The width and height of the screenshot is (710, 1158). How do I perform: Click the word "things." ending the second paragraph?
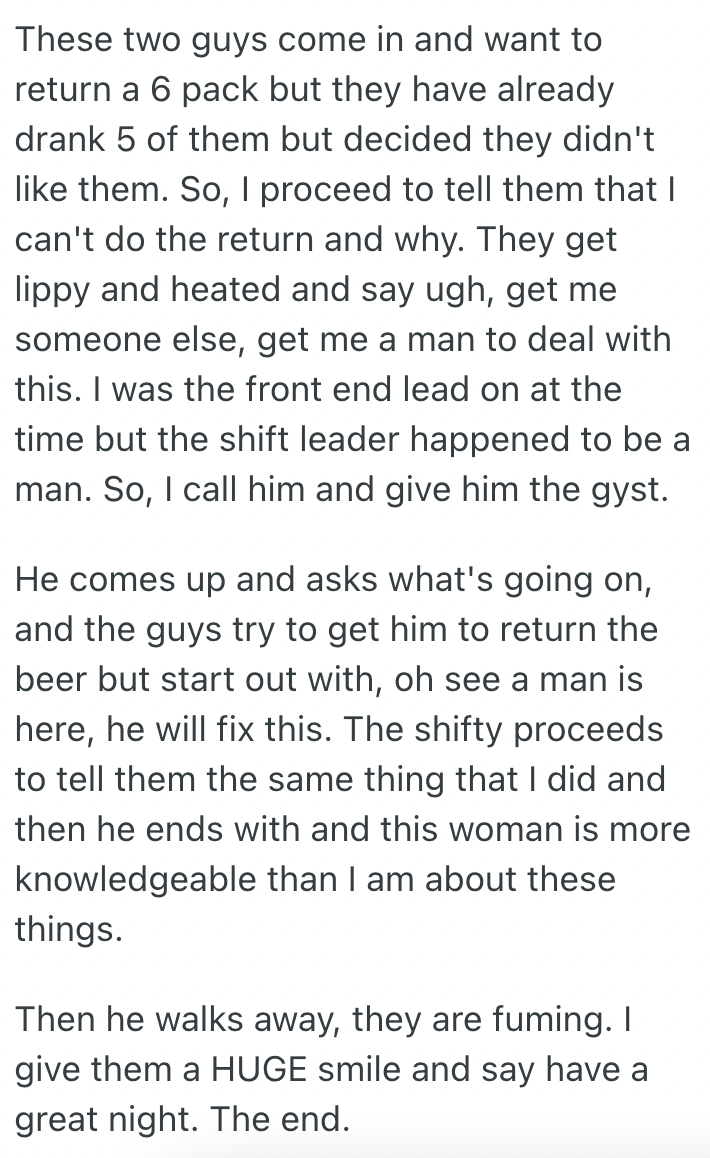69,928
